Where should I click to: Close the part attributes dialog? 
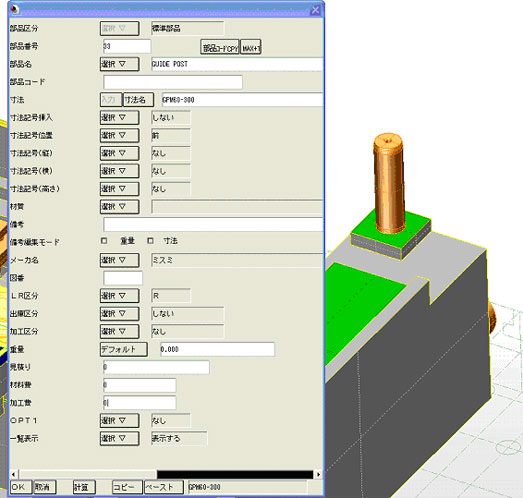[x=315, y=10]
